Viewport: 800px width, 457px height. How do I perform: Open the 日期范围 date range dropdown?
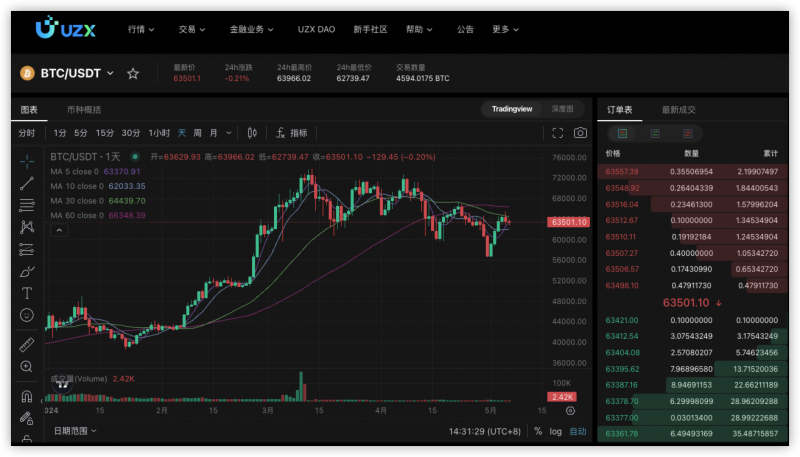76,431
